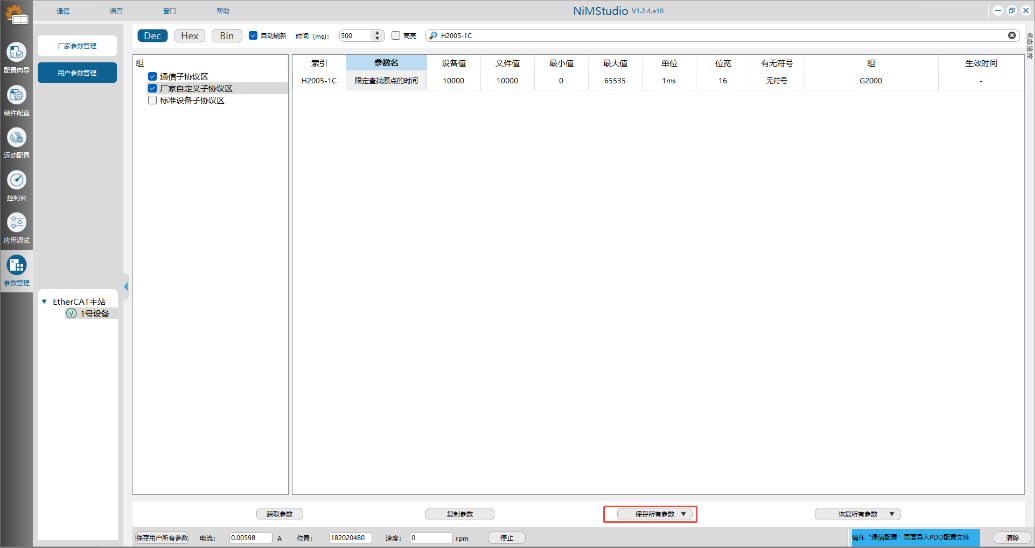Click the blue status message bar
The image size is (1035, 548).
pos(915,537)
